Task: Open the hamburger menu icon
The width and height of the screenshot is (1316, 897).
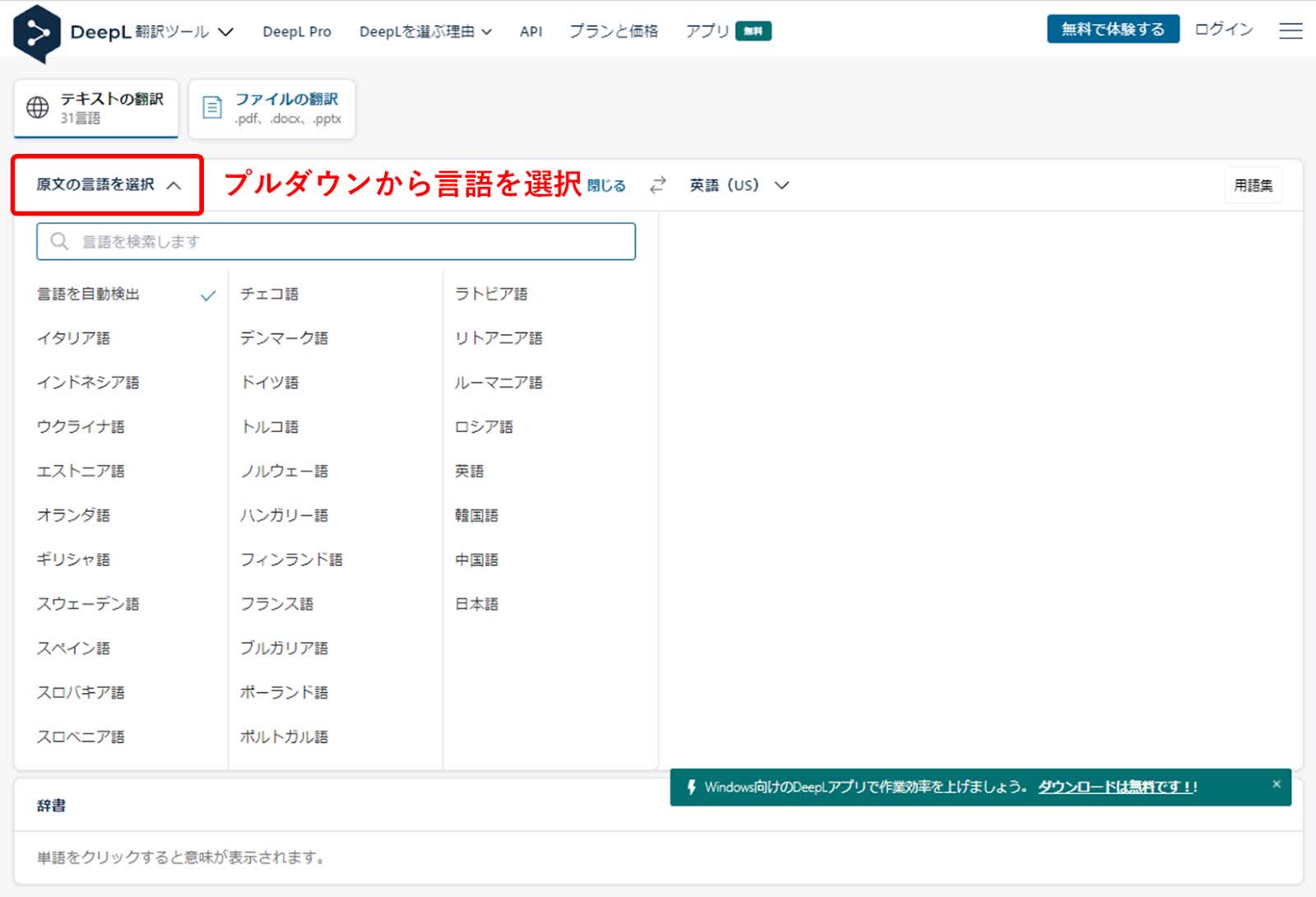Action: coord(1291,30)
